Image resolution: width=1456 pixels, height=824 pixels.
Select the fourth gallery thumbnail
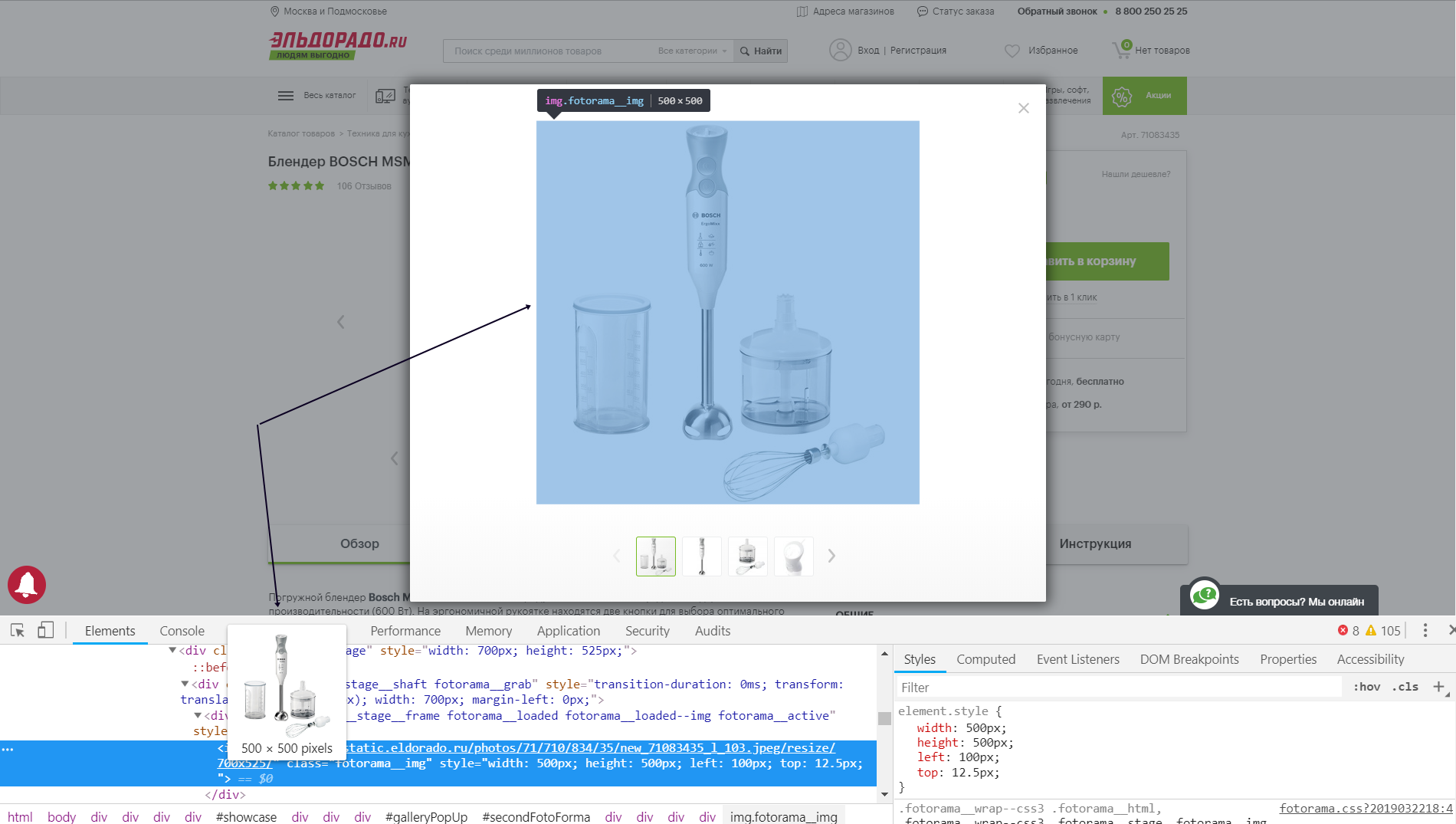pyautogui.click(x=794, y=556)
